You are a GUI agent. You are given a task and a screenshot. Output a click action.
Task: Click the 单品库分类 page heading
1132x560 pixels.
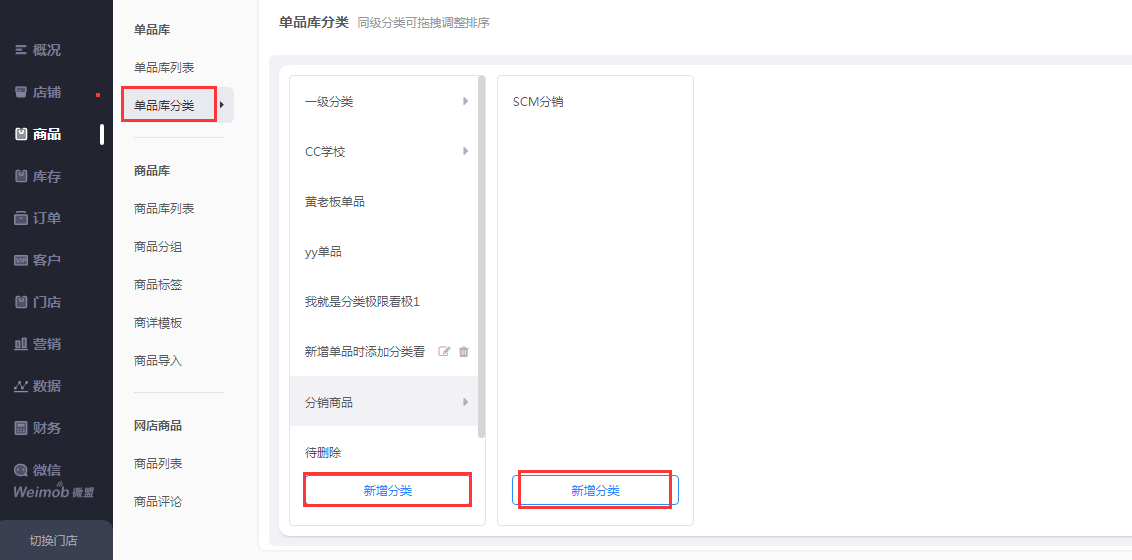click(314, 22)
